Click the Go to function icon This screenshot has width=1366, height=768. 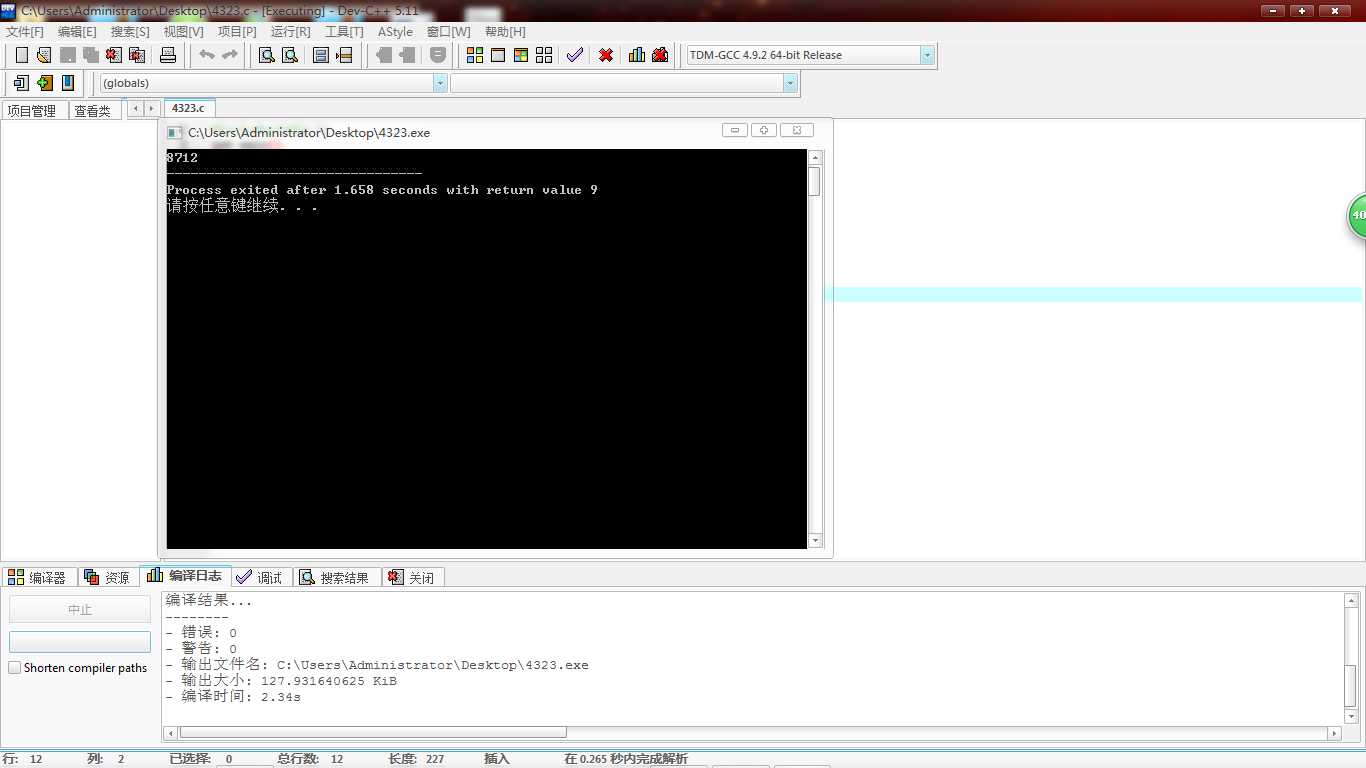coord(321,55)
